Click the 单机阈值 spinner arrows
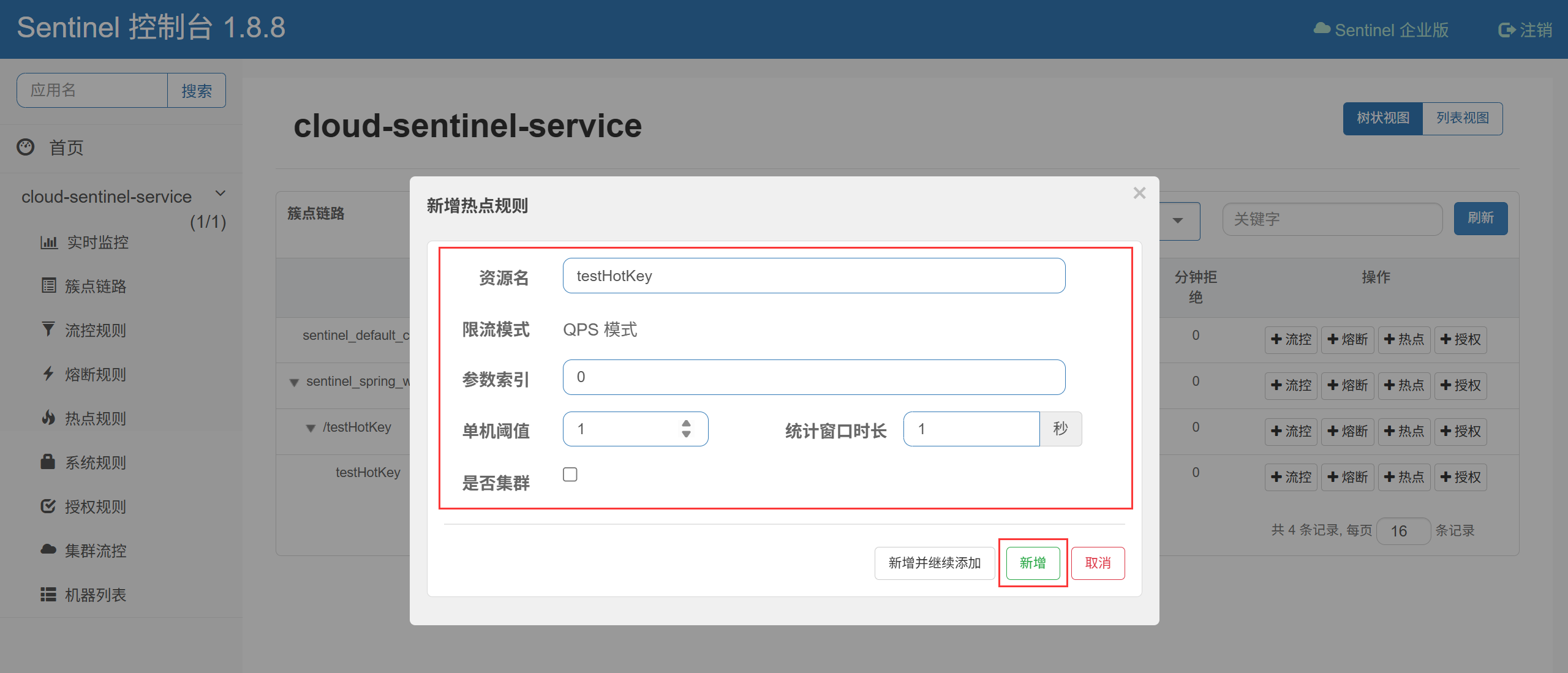The image size is (1568, 673). [x=686, y=429]
